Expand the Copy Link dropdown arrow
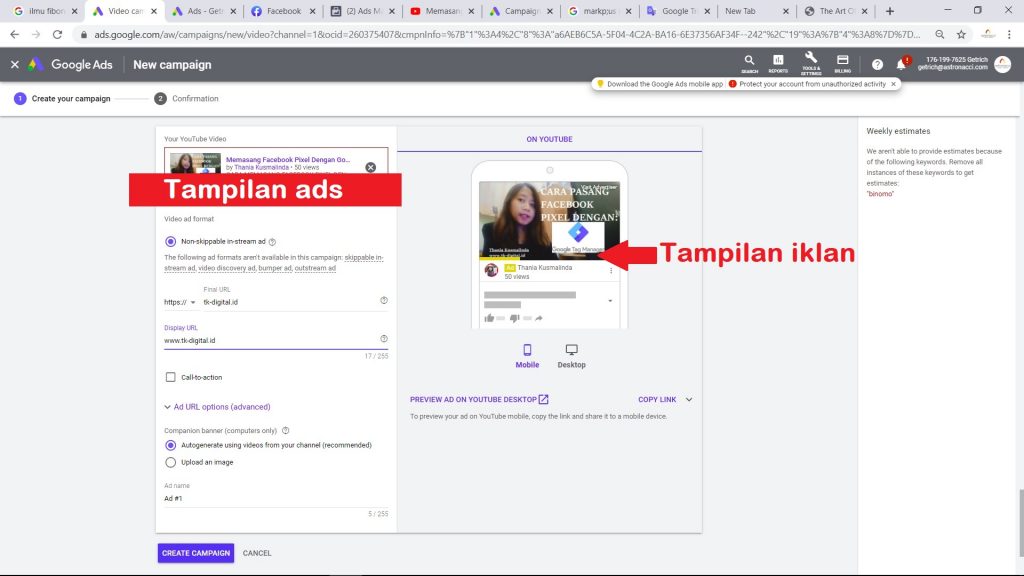1024x576 pixels. coord(689,399)
